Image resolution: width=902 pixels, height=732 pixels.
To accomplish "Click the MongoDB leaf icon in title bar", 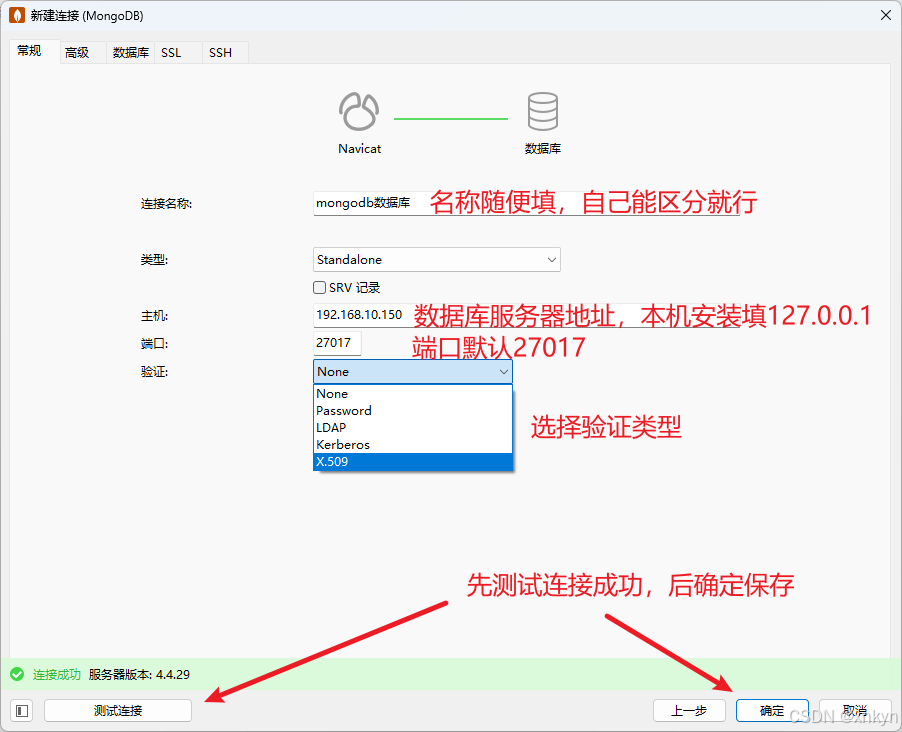I will [17, 16].
